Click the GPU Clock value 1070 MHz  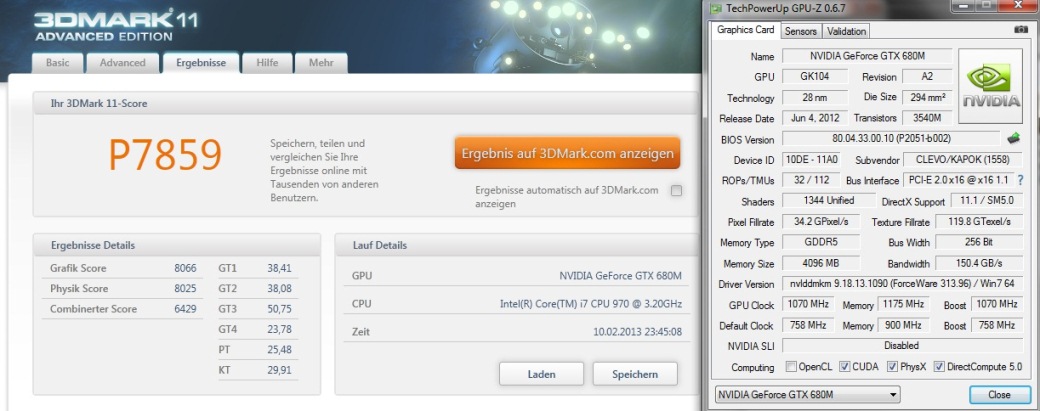[x=809, y=304]
